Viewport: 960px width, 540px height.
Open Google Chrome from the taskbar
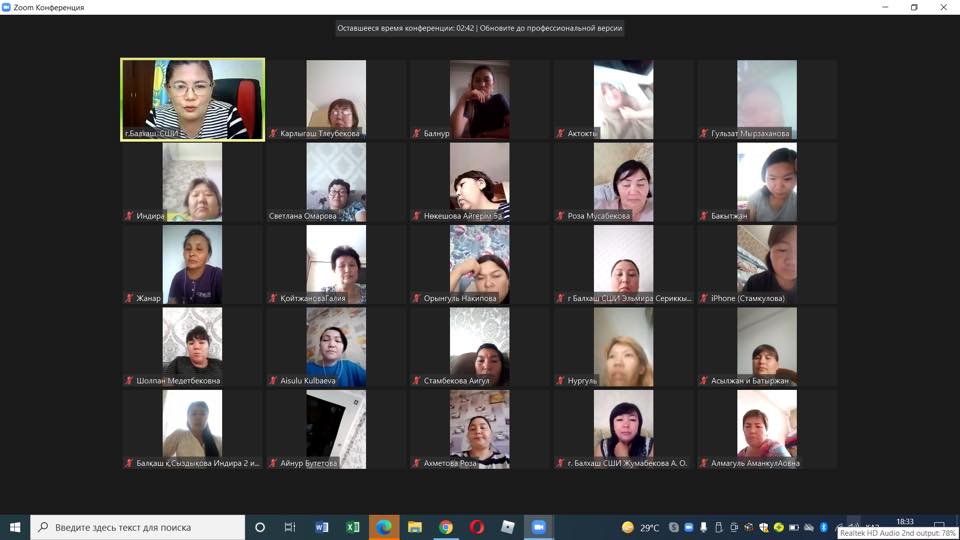pyautogui.click(x=445, y=527)
